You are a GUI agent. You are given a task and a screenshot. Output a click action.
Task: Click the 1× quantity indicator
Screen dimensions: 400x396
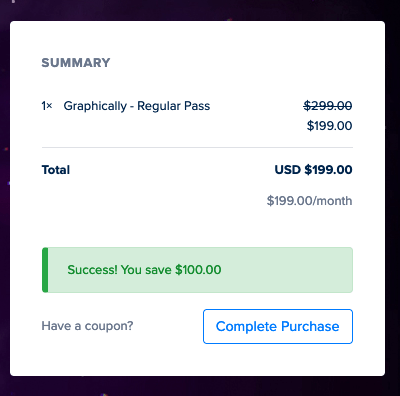tap(47, 106)
